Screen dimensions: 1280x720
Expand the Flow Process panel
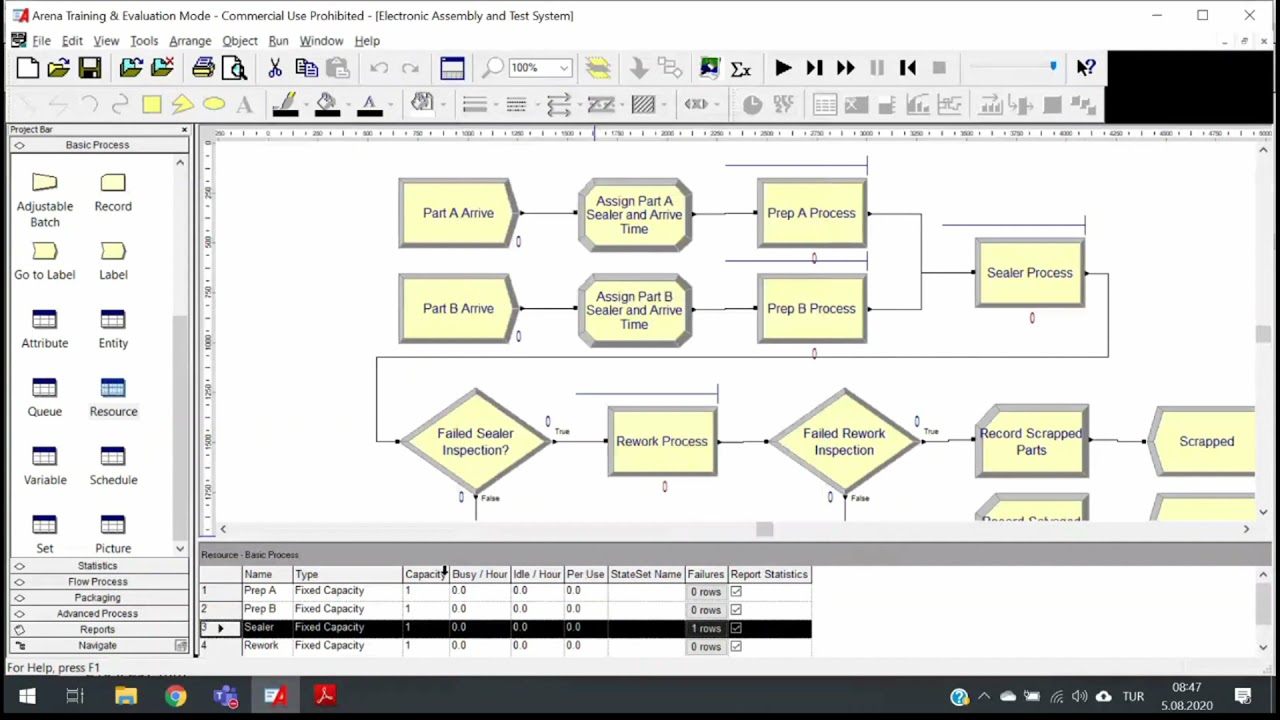click(x=97, y=582)
